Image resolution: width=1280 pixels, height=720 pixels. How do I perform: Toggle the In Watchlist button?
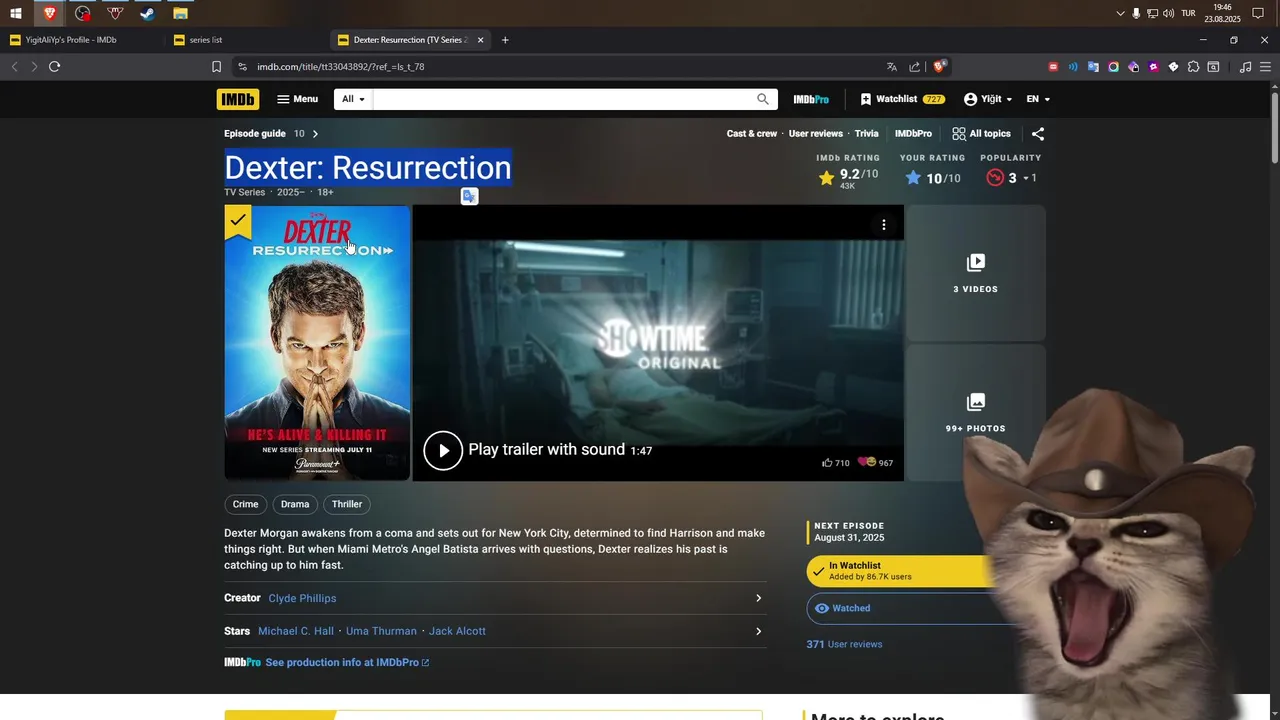900,571
